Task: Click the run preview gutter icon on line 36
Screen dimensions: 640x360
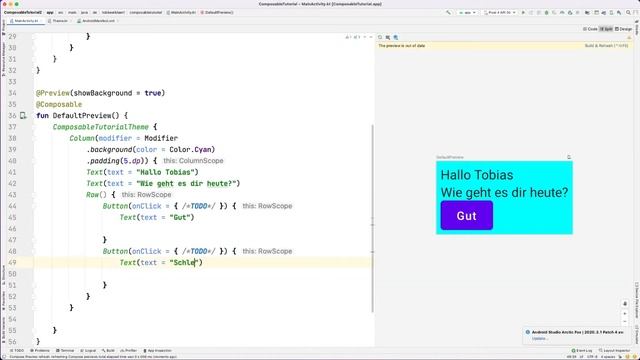Action: (23, 116)
